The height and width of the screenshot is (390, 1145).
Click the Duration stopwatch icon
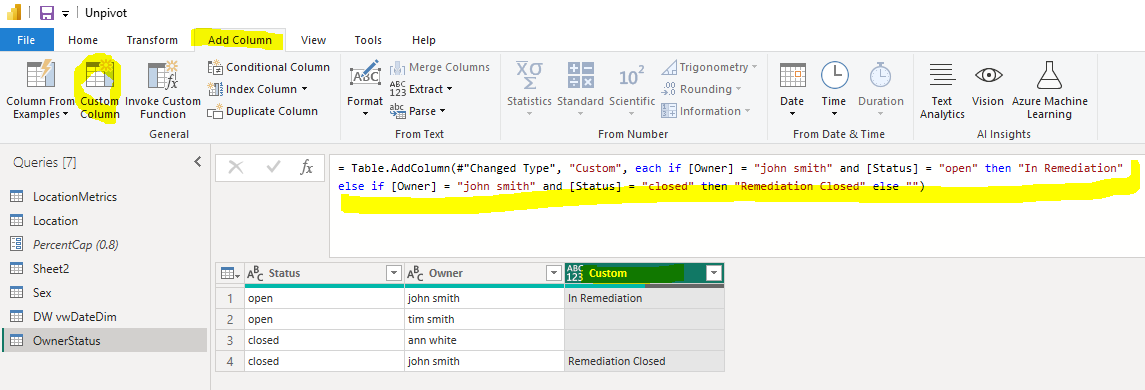pos(881,75)
